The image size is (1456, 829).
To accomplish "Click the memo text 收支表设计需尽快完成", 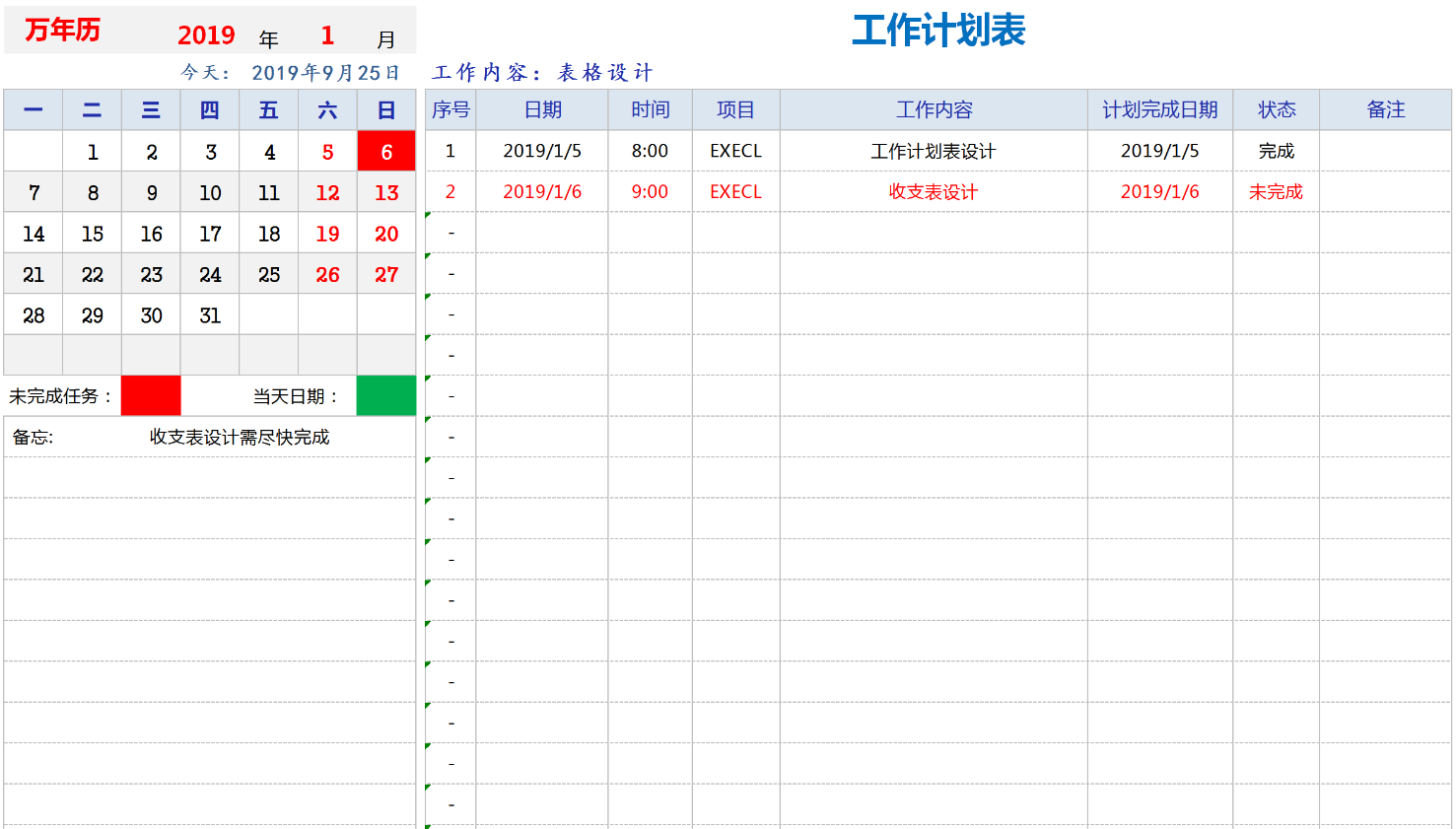I will [240, 437].
